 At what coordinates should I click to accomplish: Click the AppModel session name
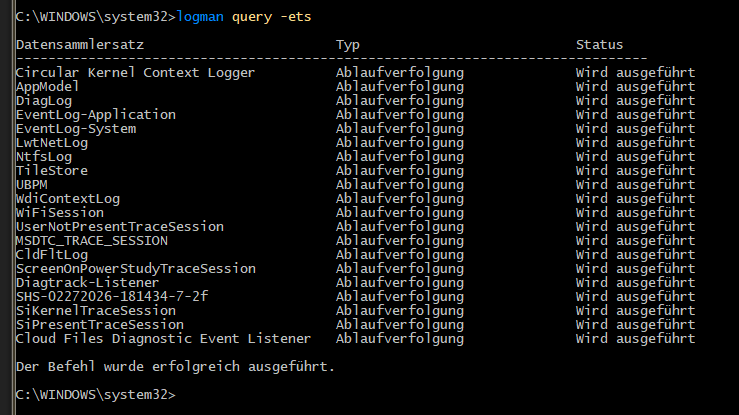48,87
